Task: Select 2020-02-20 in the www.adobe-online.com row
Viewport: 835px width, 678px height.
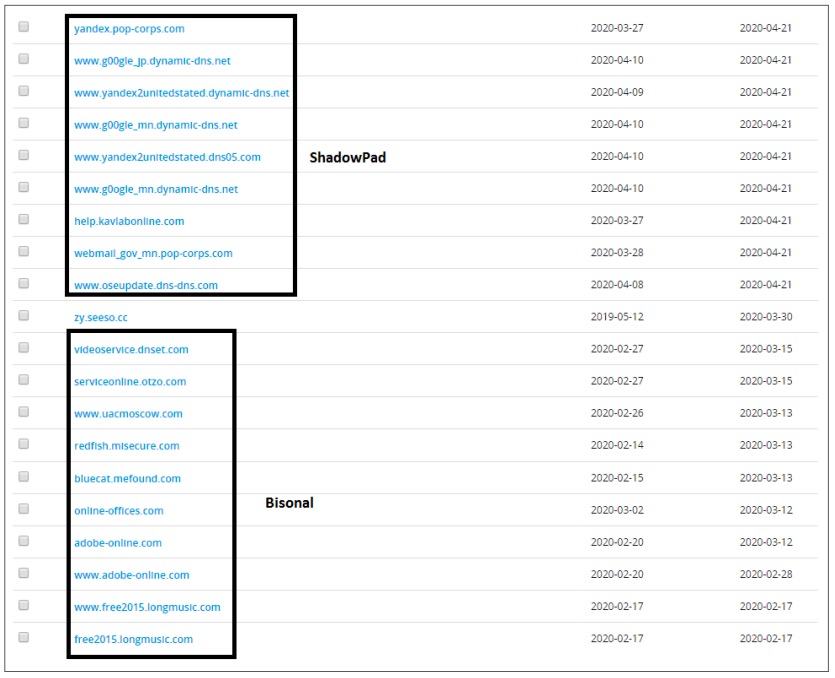Action: click(617, 574)
